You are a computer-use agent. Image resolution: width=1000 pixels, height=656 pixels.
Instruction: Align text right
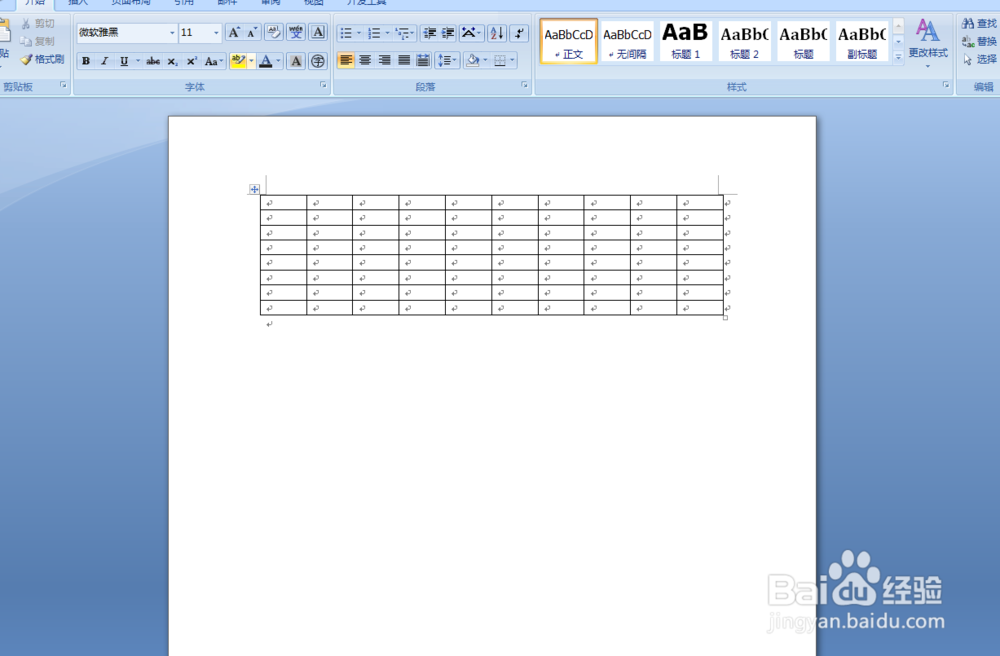point(385,61)
